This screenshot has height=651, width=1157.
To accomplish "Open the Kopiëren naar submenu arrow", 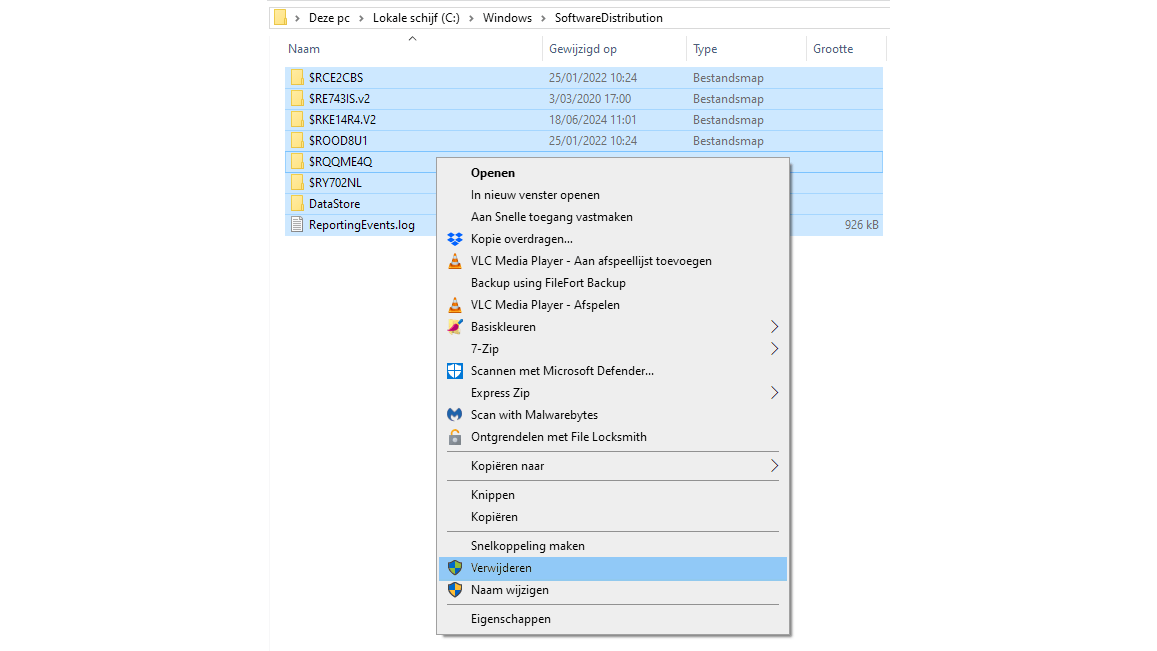I will tap(774, 466).
